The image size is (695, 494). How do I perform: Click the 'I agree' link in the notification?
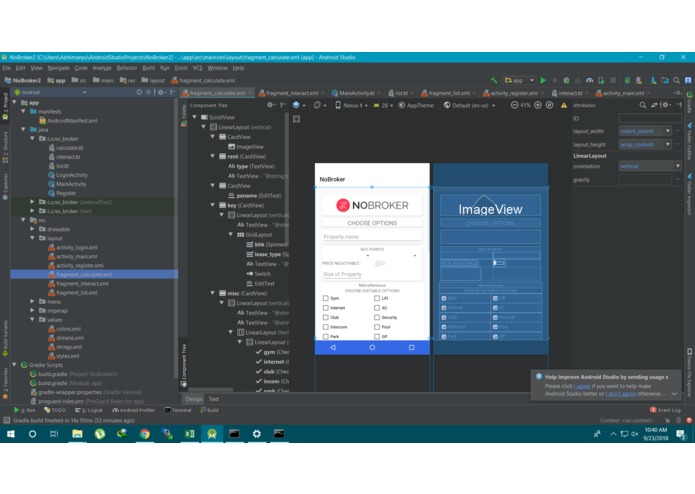pyautogui.click(x=582, y=386)
